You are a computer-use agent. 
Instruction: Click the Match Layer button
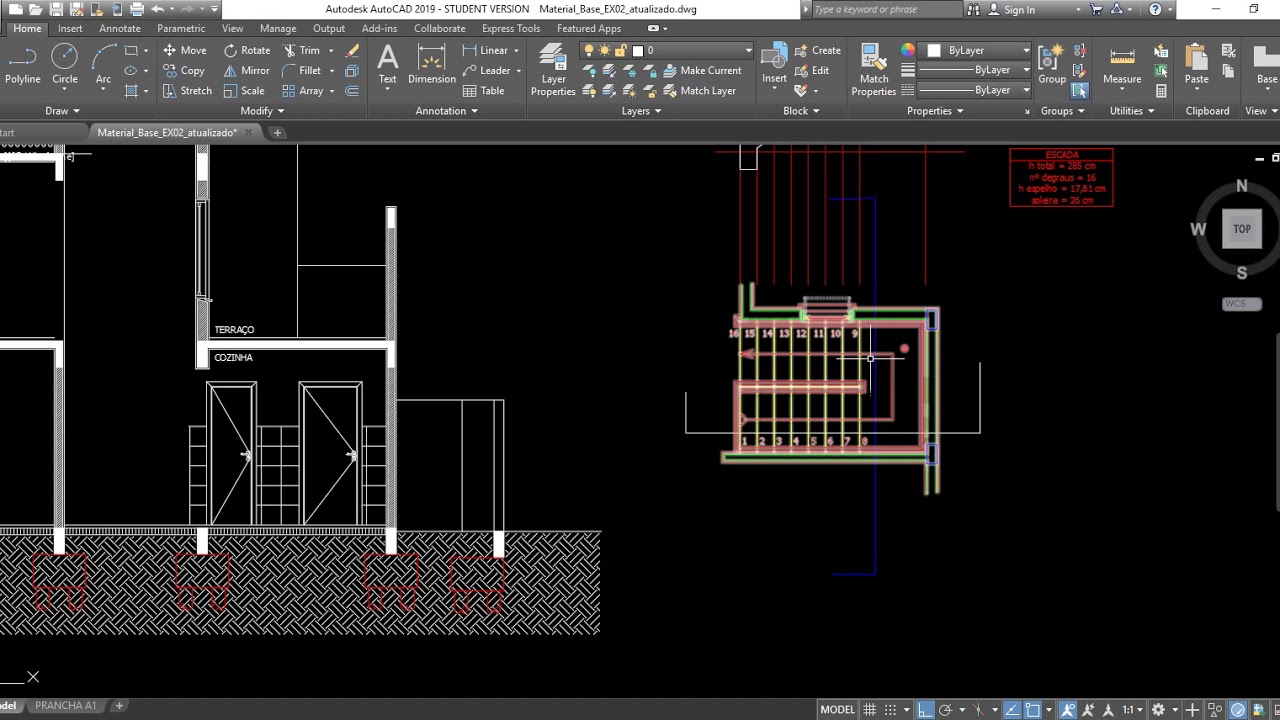[x=700, y=90]
